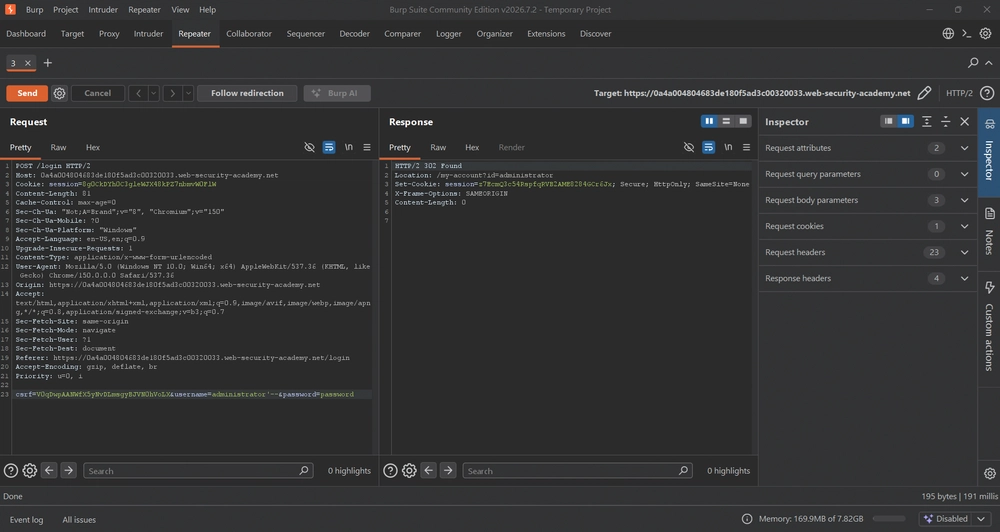Close the Inspector panel

coord(965,121)
